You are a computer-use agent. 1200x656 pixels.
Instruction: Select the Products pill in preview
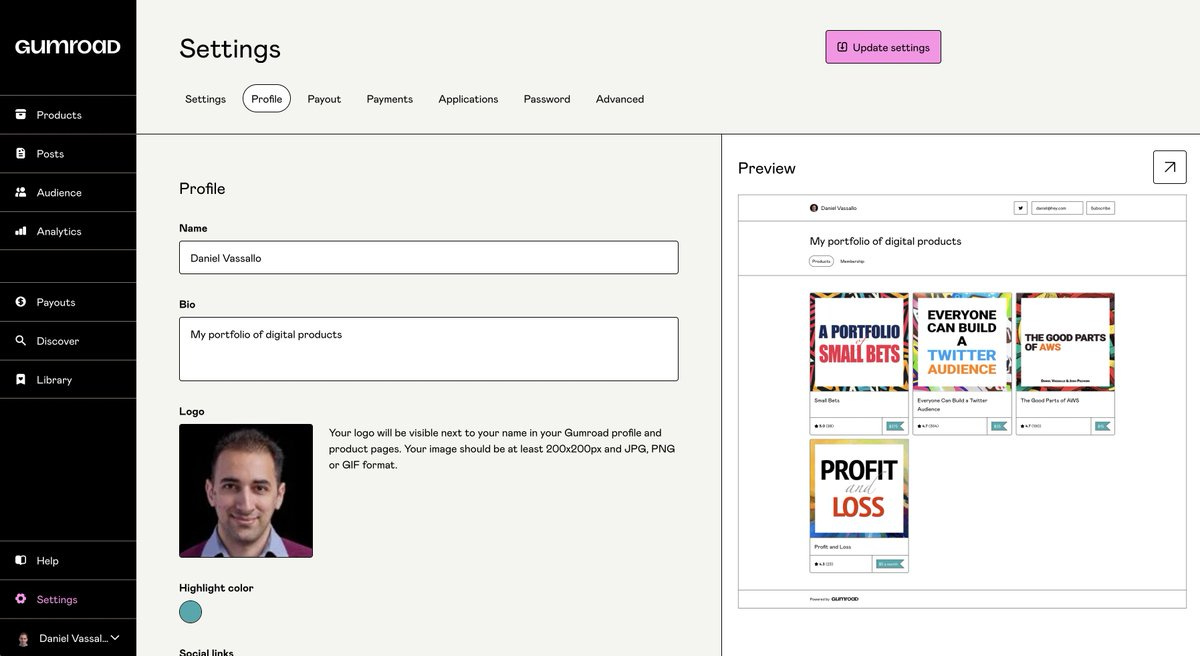click(821, 261)
